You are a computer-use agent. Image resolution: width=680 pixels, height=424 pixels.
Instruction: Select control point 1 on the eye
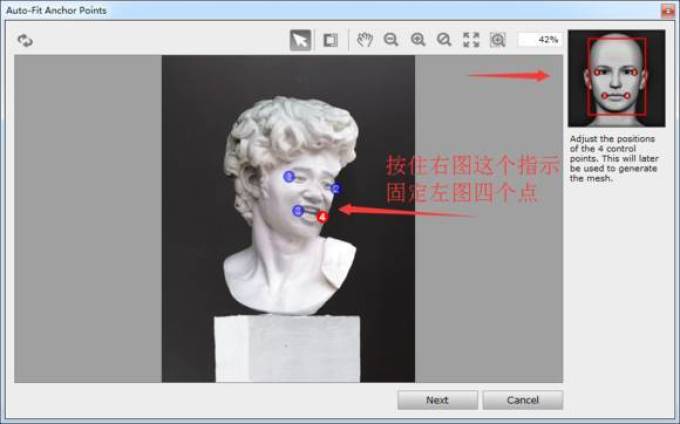(x=289, y=176)
